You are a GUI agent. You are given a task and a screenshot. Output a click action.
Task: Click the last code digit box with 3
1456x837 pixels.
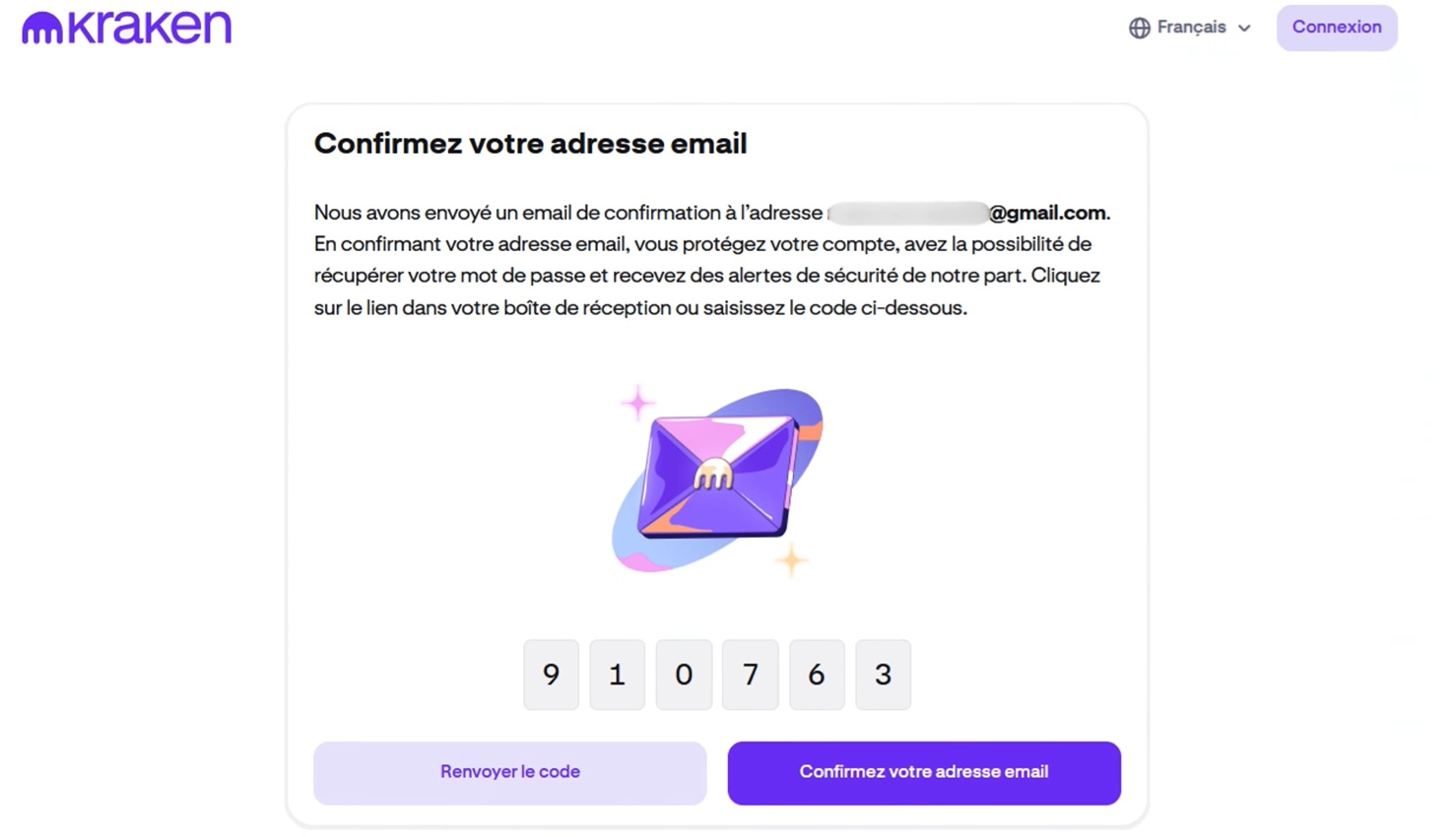883,675
